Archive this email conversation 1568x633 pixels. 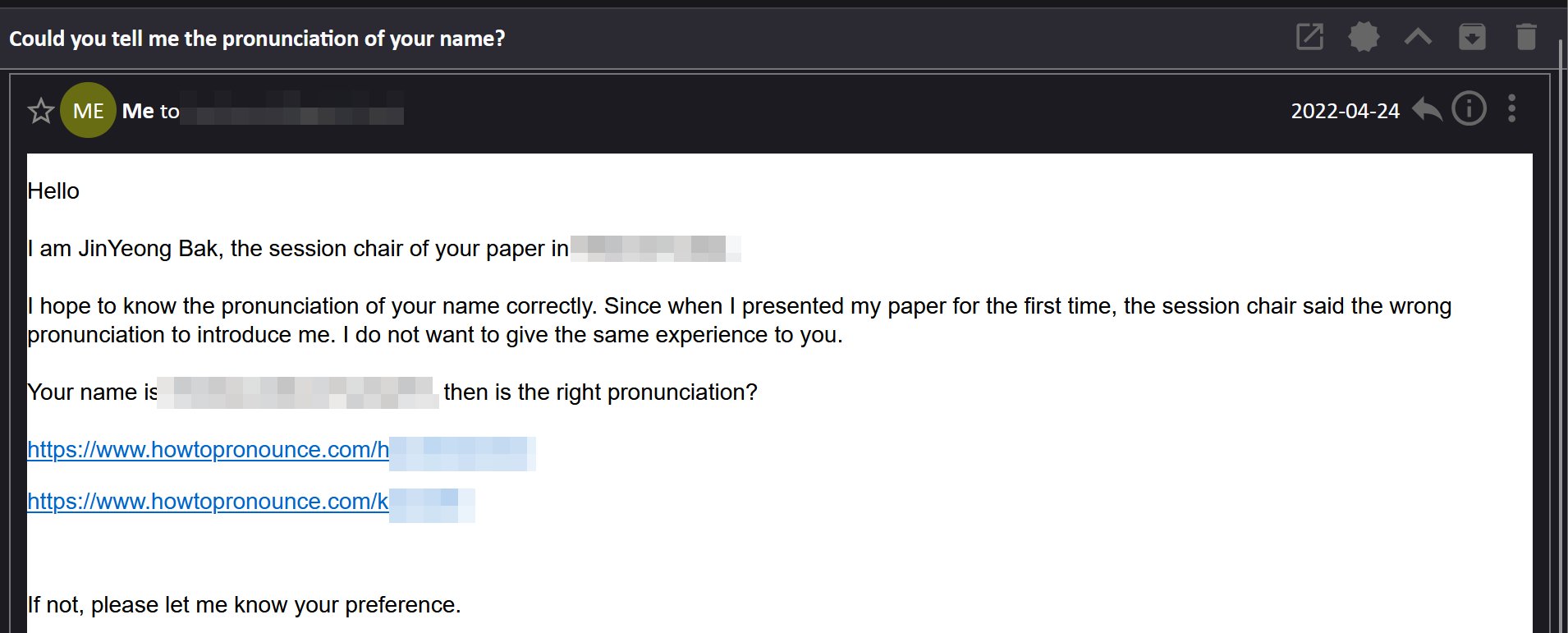pyautogui.click(x=1472, y=37)
